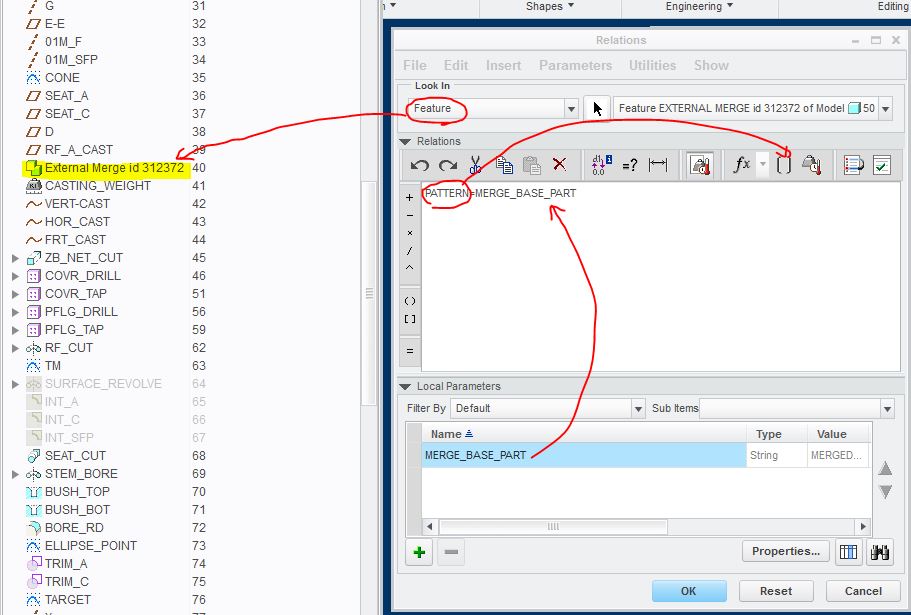Click the OK button

tap(689, 591)
